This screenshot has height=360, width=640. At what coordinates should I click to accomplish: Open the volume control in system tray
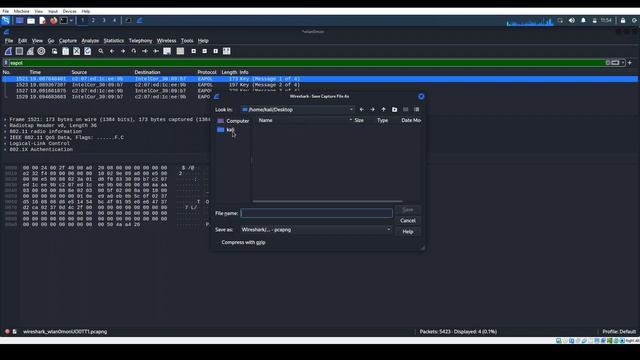coord(572,20)
